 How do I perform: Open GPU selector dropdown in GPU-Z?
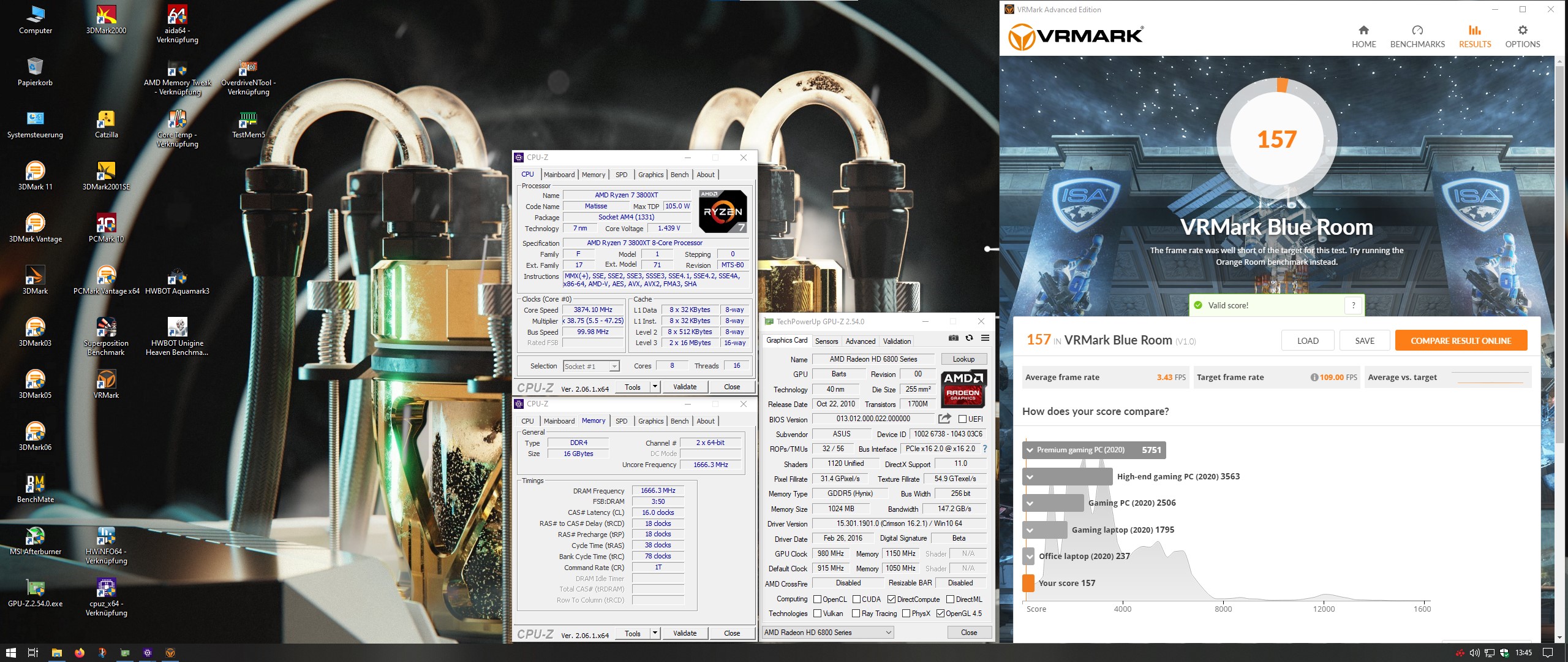click(828, 633)
